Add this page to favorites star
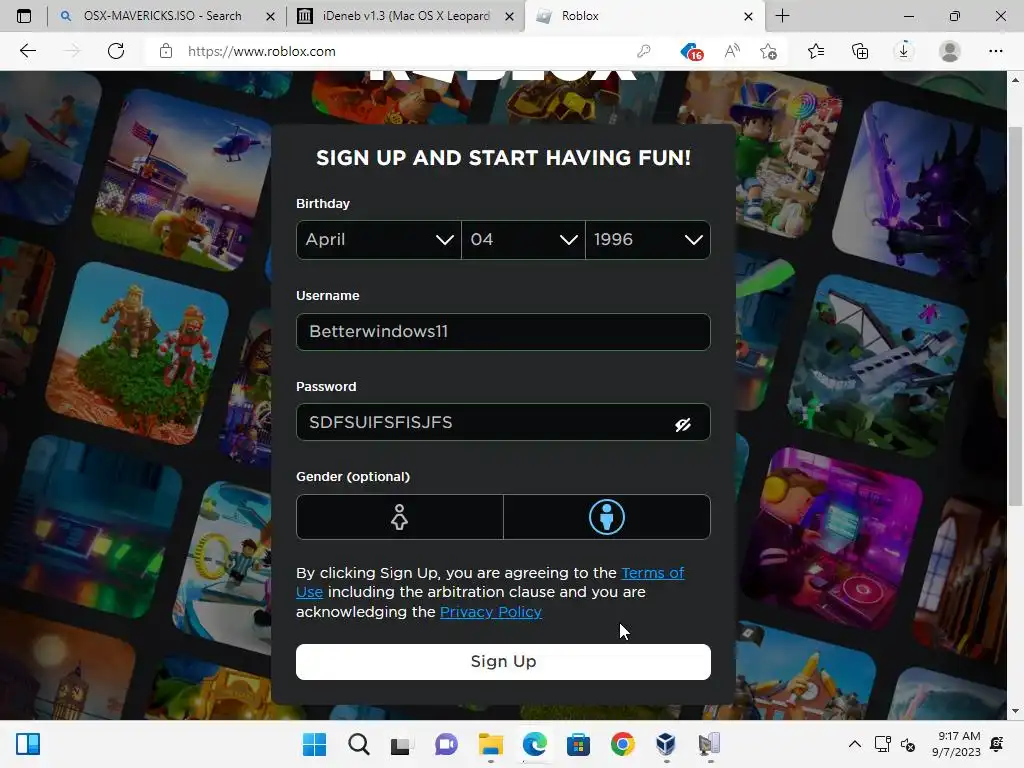 click(x=769, y=51)
